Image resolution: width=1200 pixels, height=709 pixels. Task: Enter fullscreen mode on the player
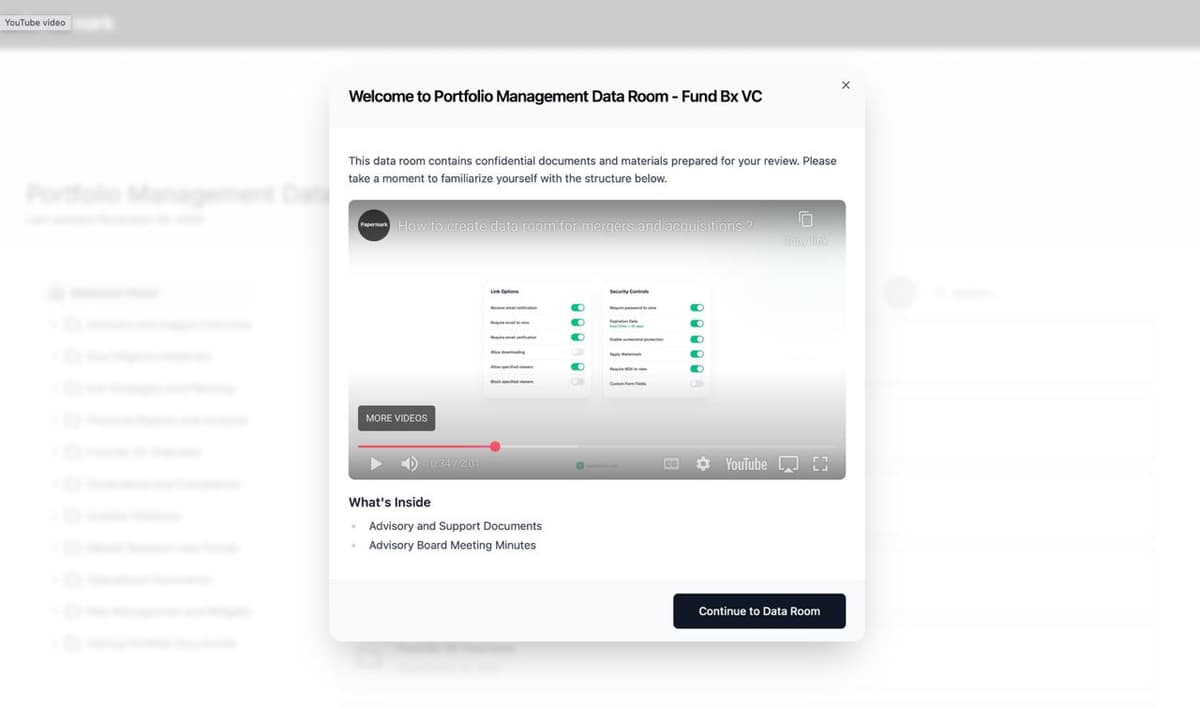tap(820, 464)
